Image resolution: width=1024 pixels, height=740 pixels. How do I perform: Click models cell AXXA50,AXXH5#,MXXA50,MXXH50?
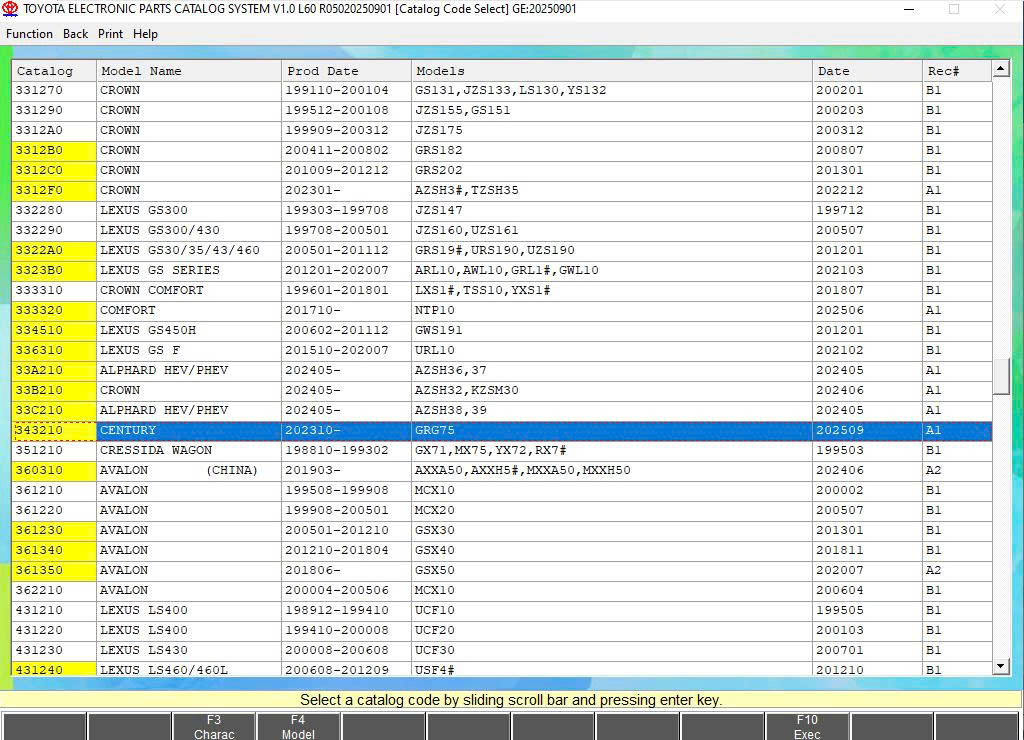pyautogui.click(x=611, y=470)
